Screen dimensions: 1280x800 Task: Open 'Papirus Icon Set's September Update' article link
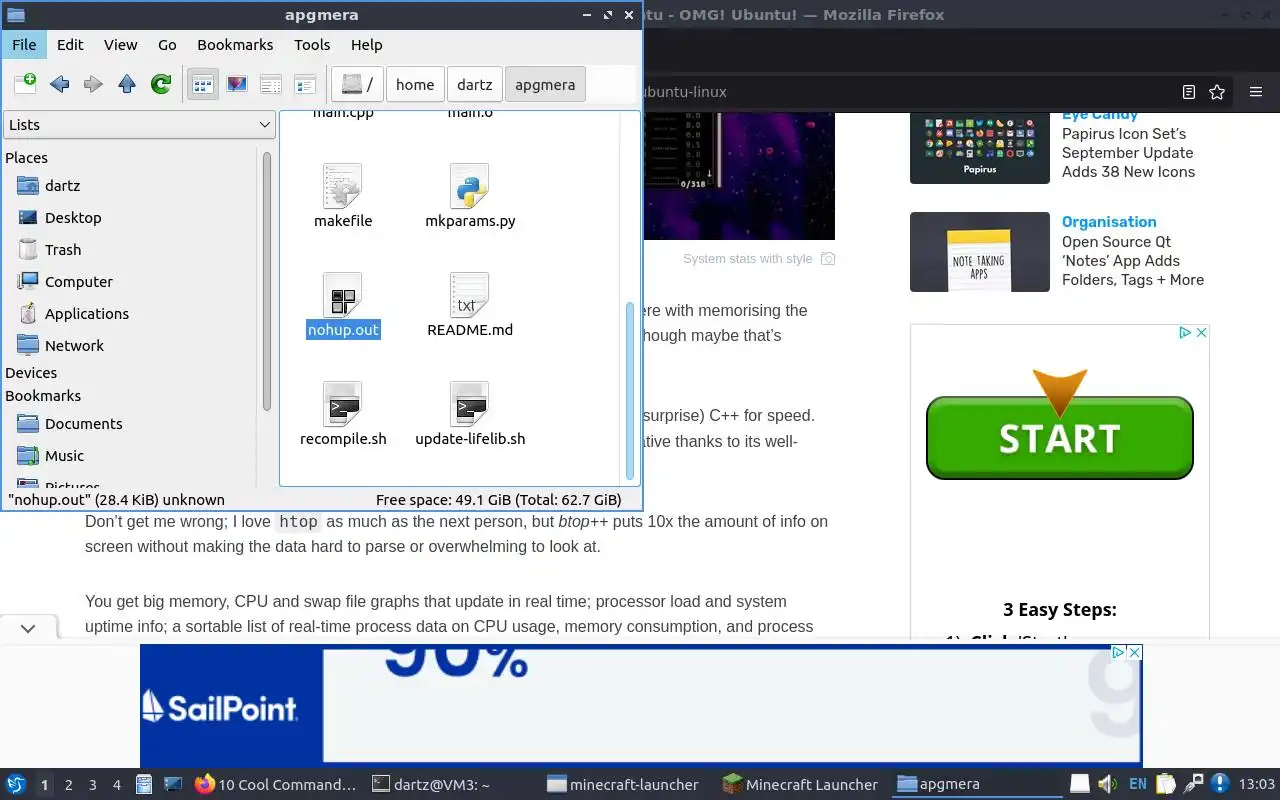(1128, 153)
